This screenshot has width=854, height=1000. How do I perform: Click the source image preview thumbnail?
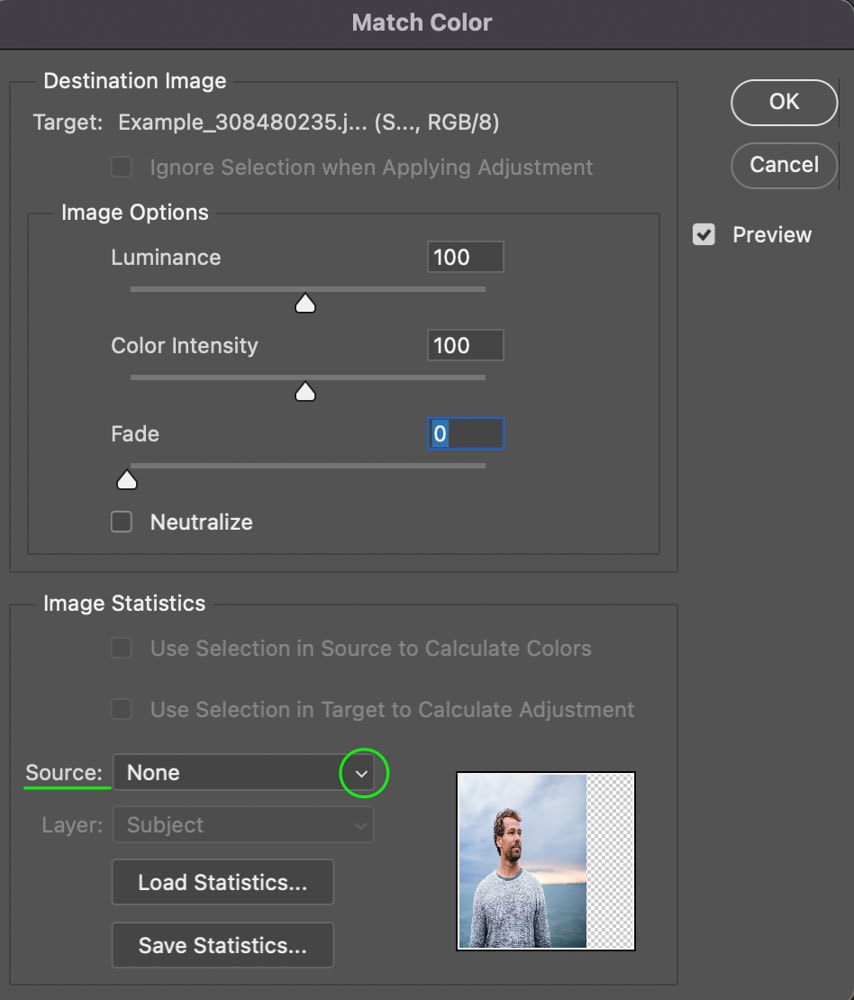(546, 861)
